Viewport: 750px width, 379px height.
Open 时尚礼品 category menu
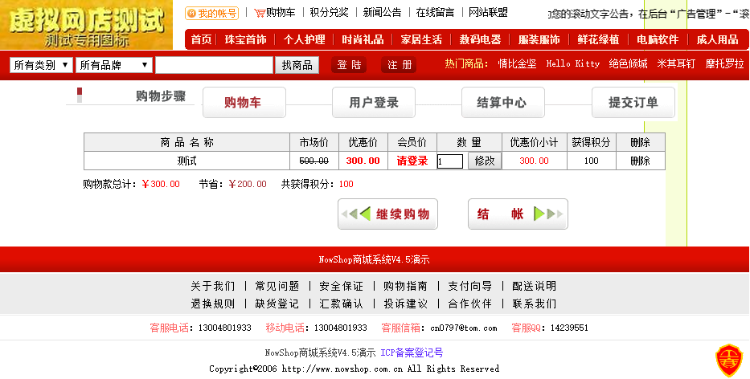(x=363, y=40)
